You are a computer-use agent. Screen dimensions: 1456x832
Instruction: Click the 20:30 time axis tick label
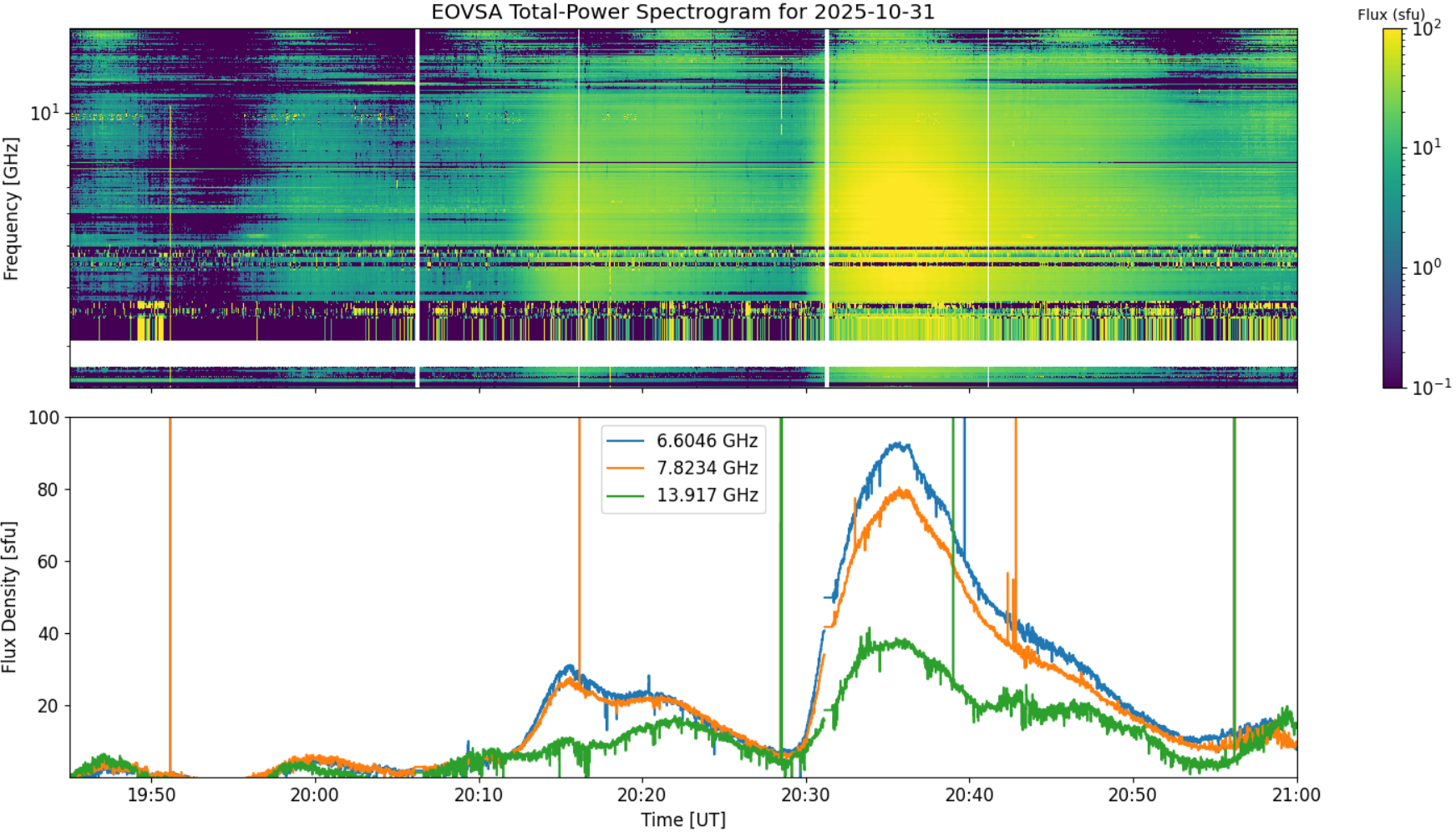805,795
